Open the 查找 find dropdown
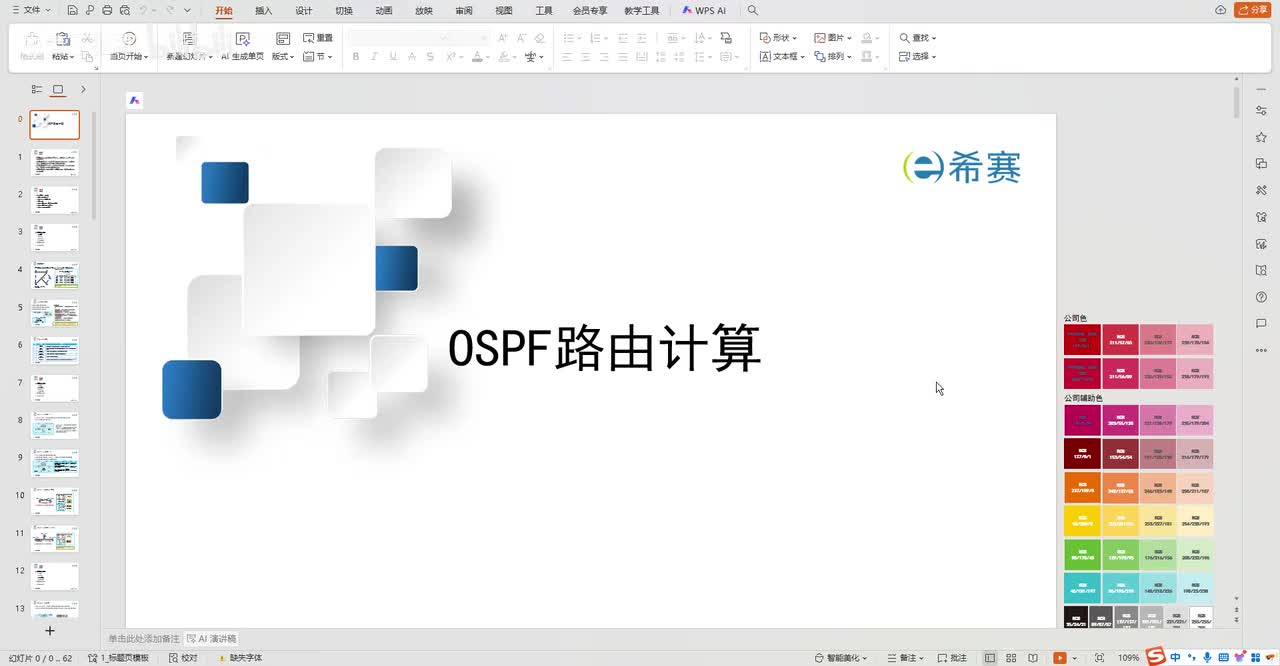Image resolution: width=1280 pixels, height=666 pixels. pos(918,38)
